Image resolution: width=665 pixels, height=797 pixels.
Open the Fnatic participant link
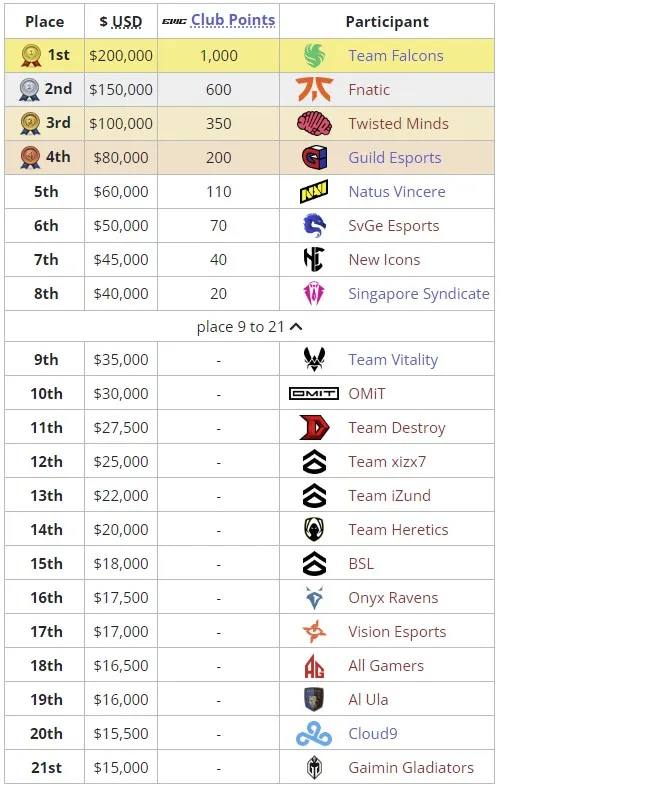(369, 90)
